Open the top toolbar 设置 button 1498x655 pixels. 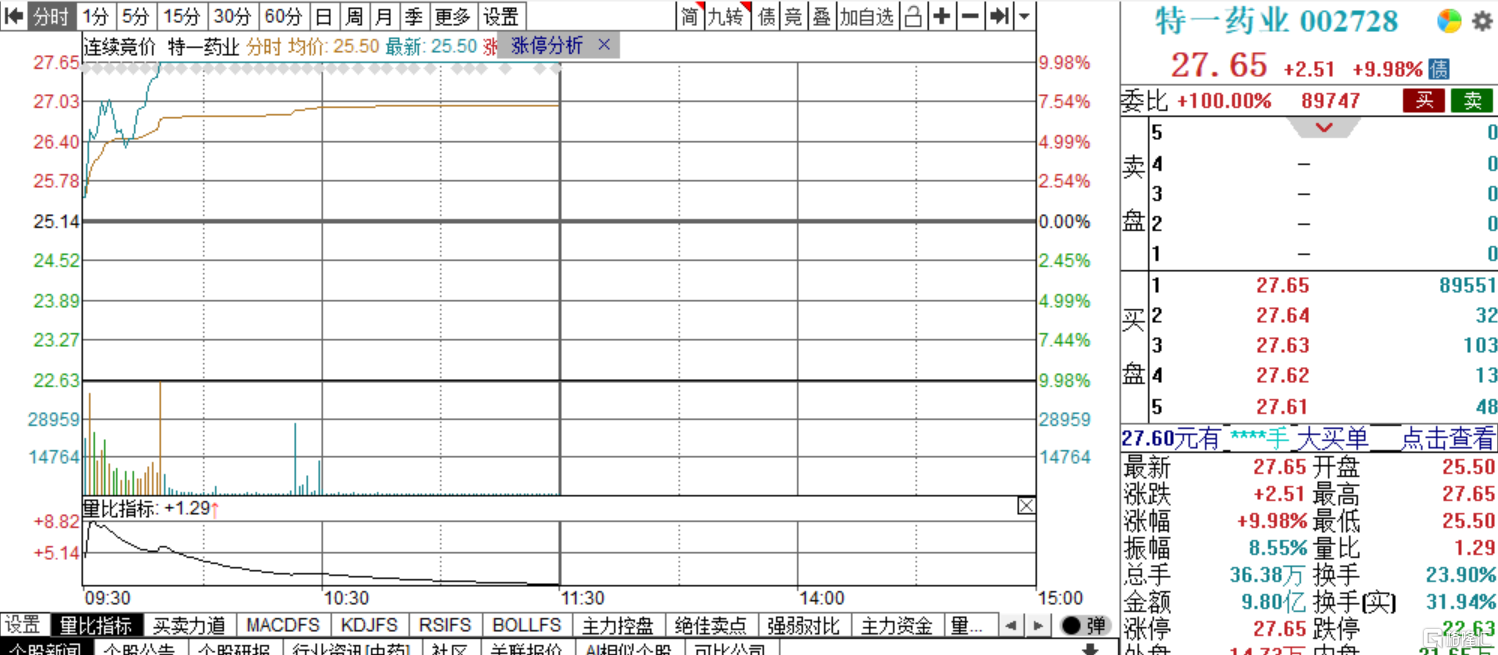coord(501,16)
